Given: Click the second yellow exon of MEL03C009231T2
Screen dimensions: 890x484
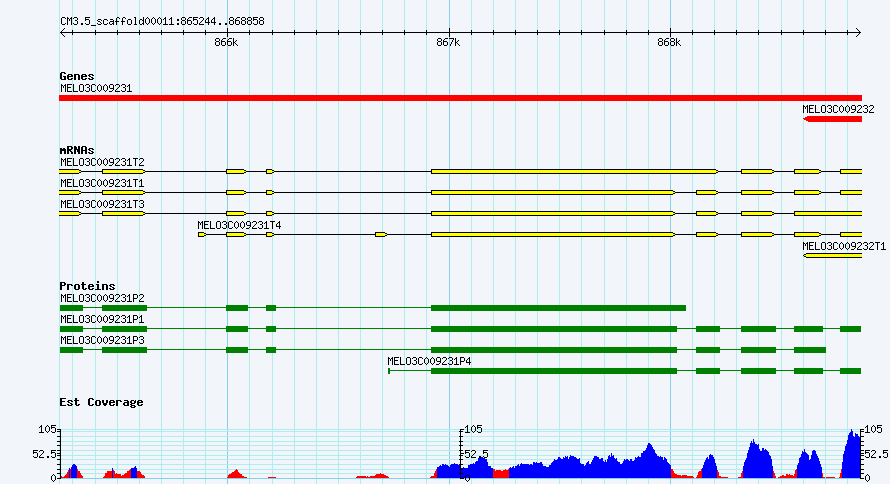Looking at the screenshot, I should [124, 171].
